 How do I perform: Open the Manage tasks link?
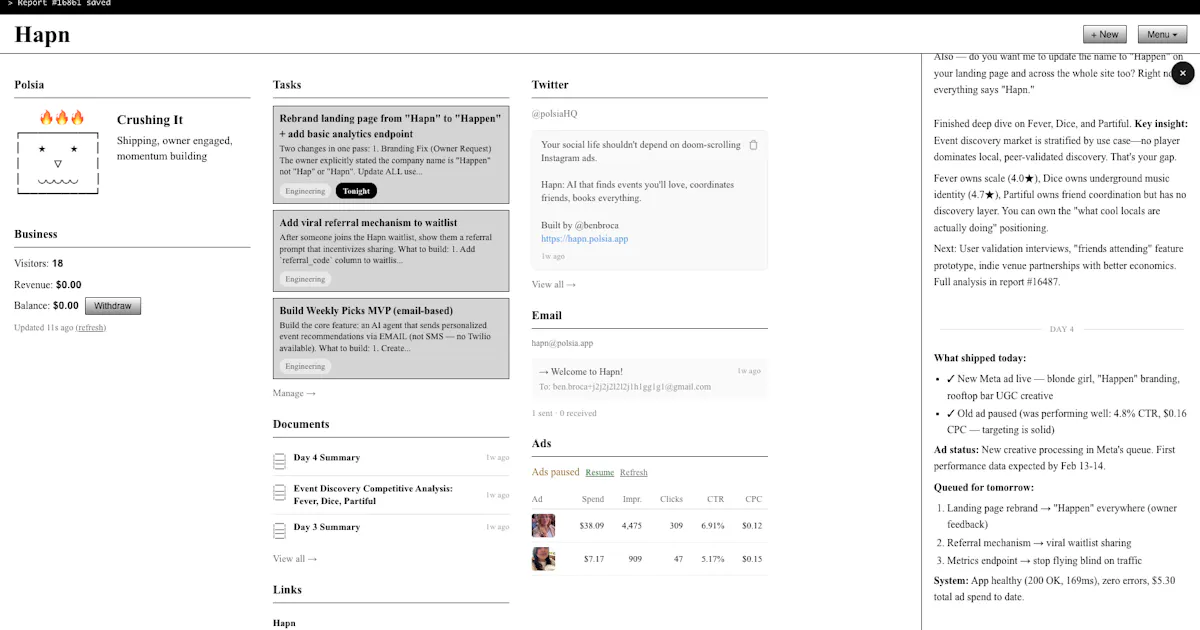click(x=294, y=394)
